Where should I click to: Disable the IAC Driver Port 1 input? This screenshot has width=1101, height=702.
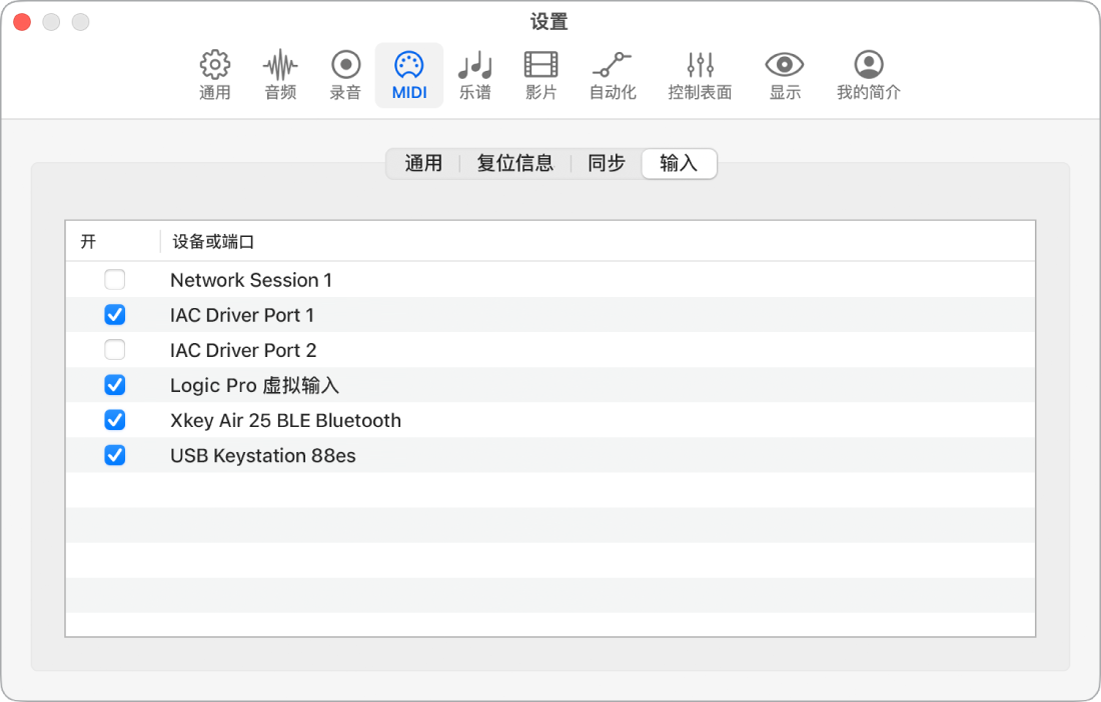coord(114,315)
